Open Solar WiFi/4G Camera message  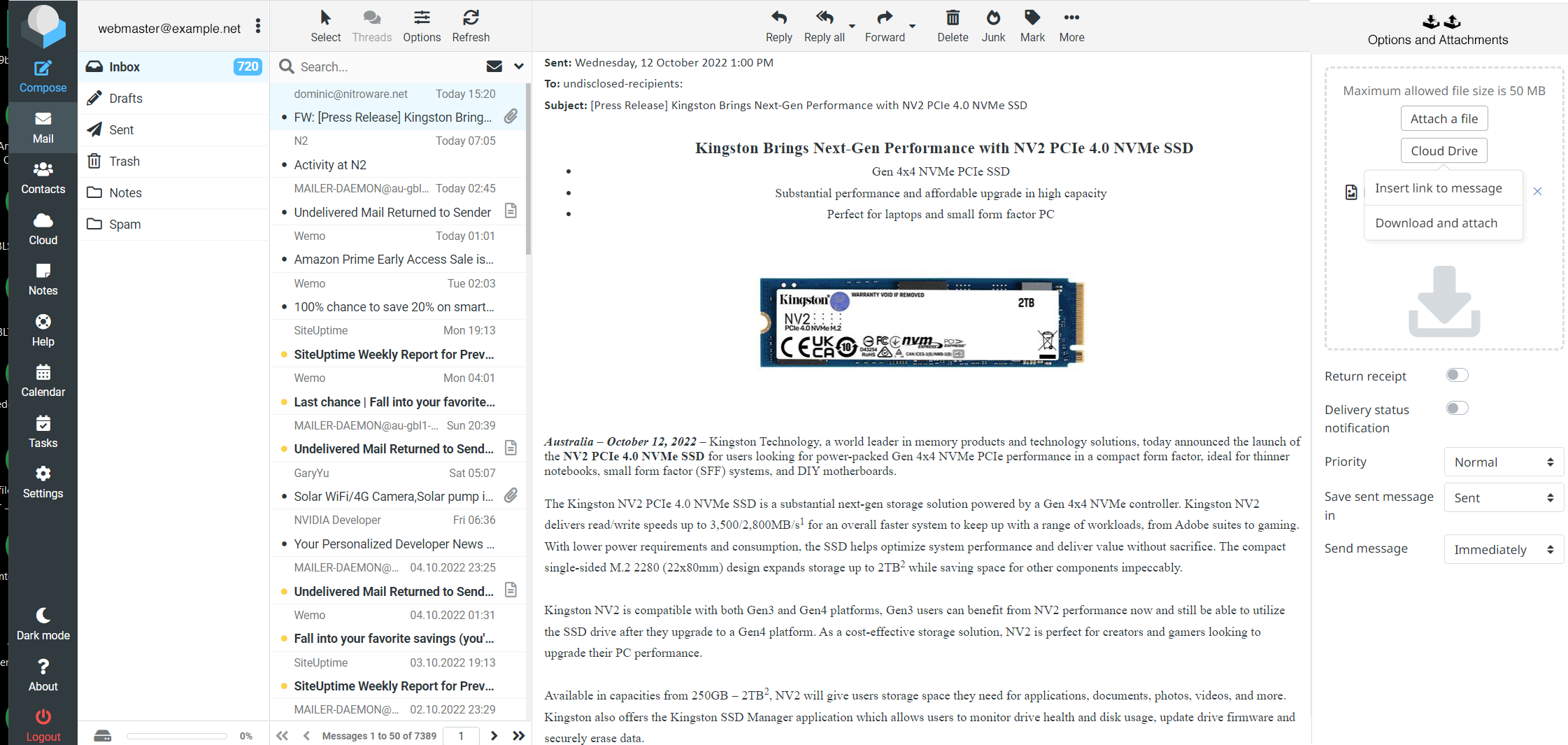point(399,485)
